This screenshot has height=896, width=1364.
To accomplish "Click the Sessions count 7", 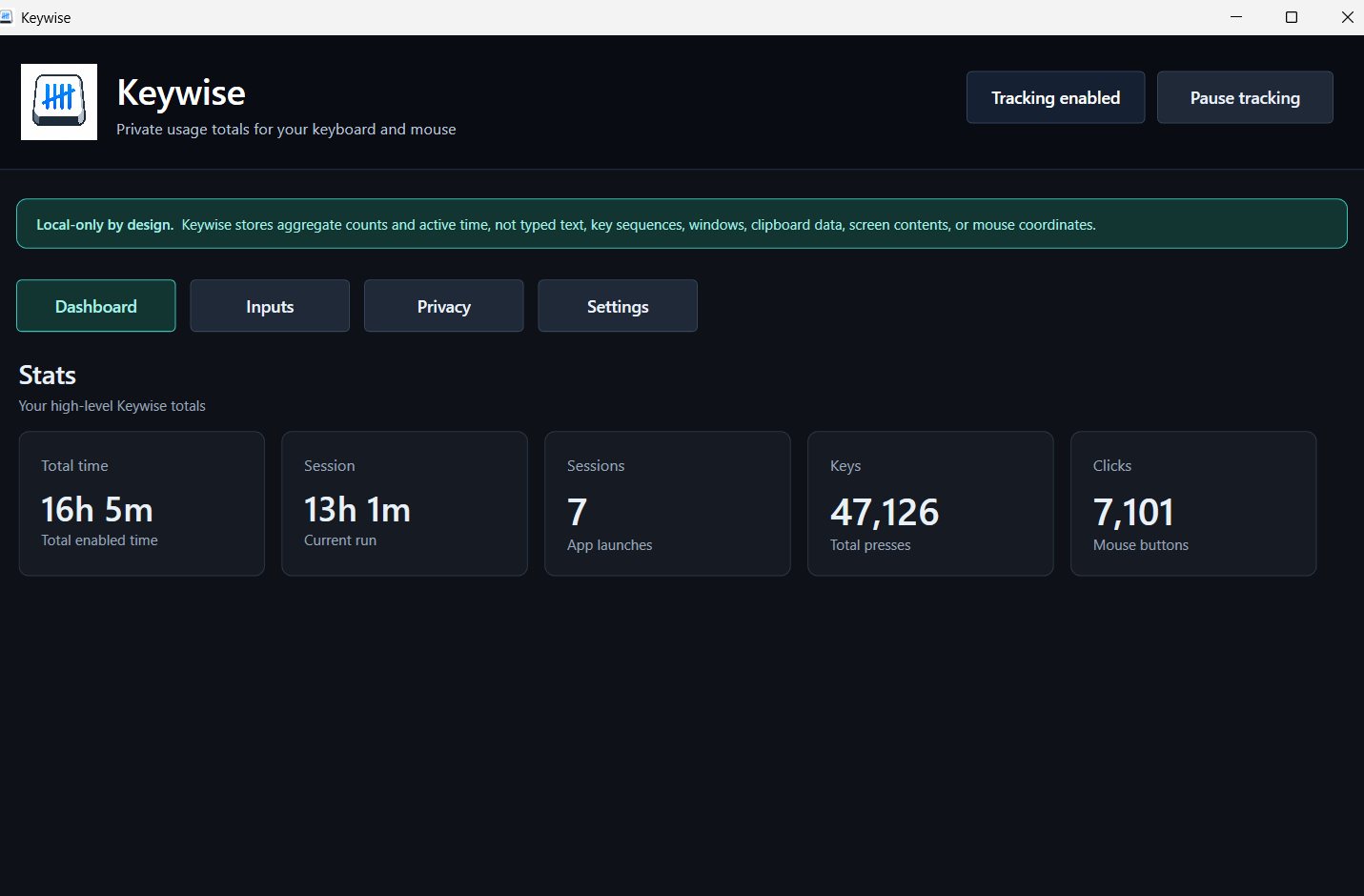I will point(578,513).
